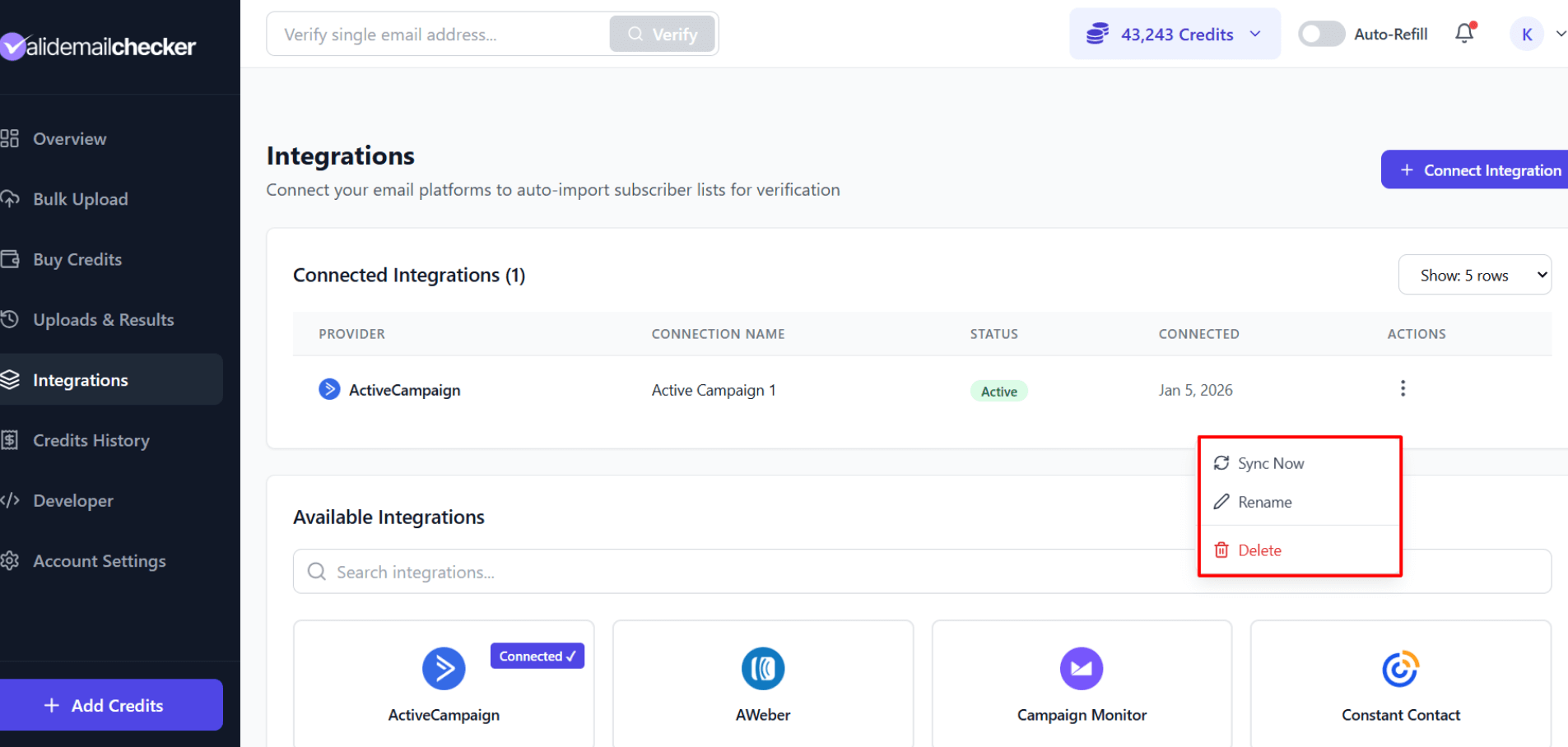Select the Developer code icon

(x=12, y=500)
